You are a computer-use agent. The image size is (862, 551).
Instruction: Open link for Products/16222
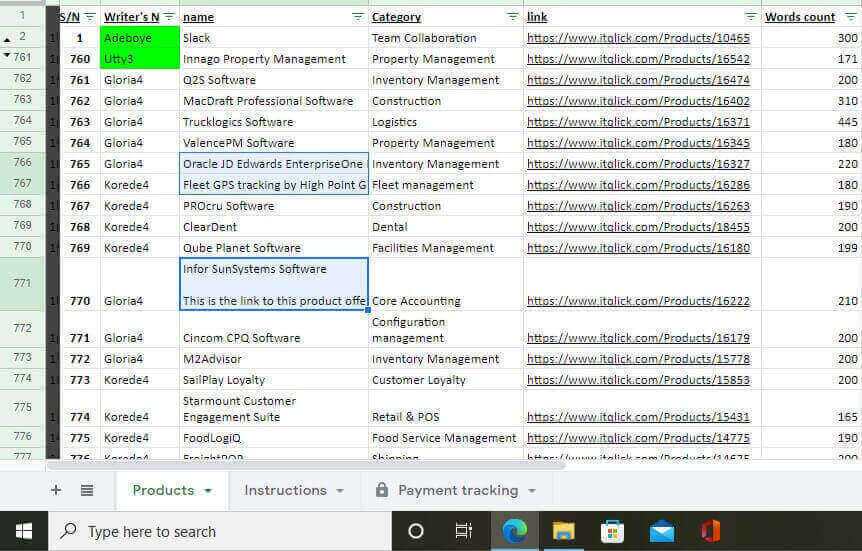tap(638, 301)
